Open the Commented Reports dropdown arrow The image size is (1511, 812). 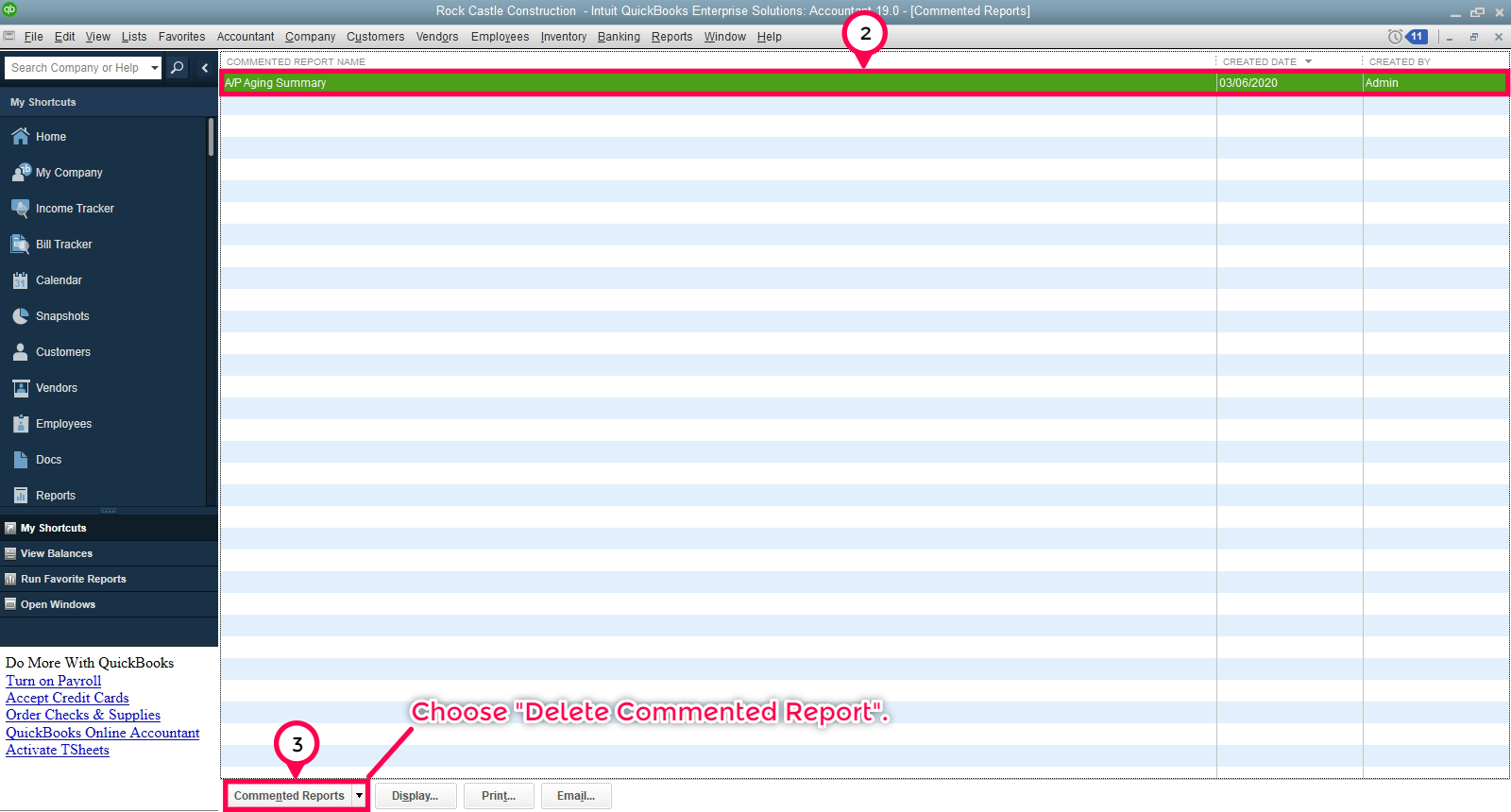point(359,796)
